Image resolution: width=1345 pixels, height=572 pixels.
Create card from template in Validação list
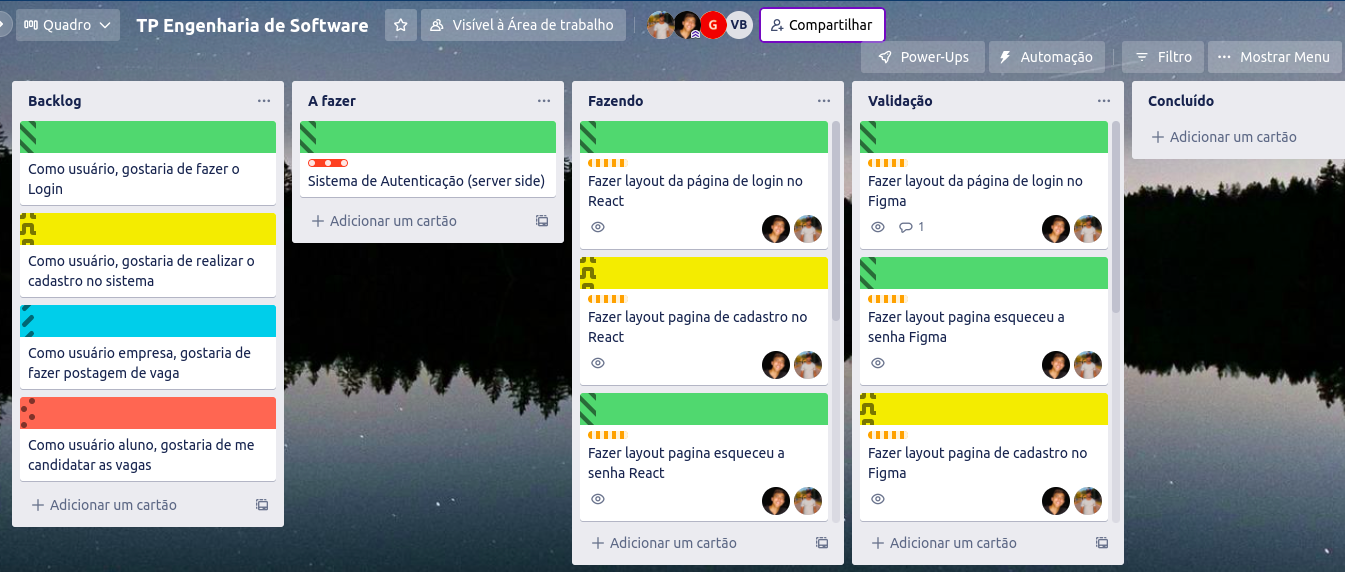click(x=1102, y=543)
